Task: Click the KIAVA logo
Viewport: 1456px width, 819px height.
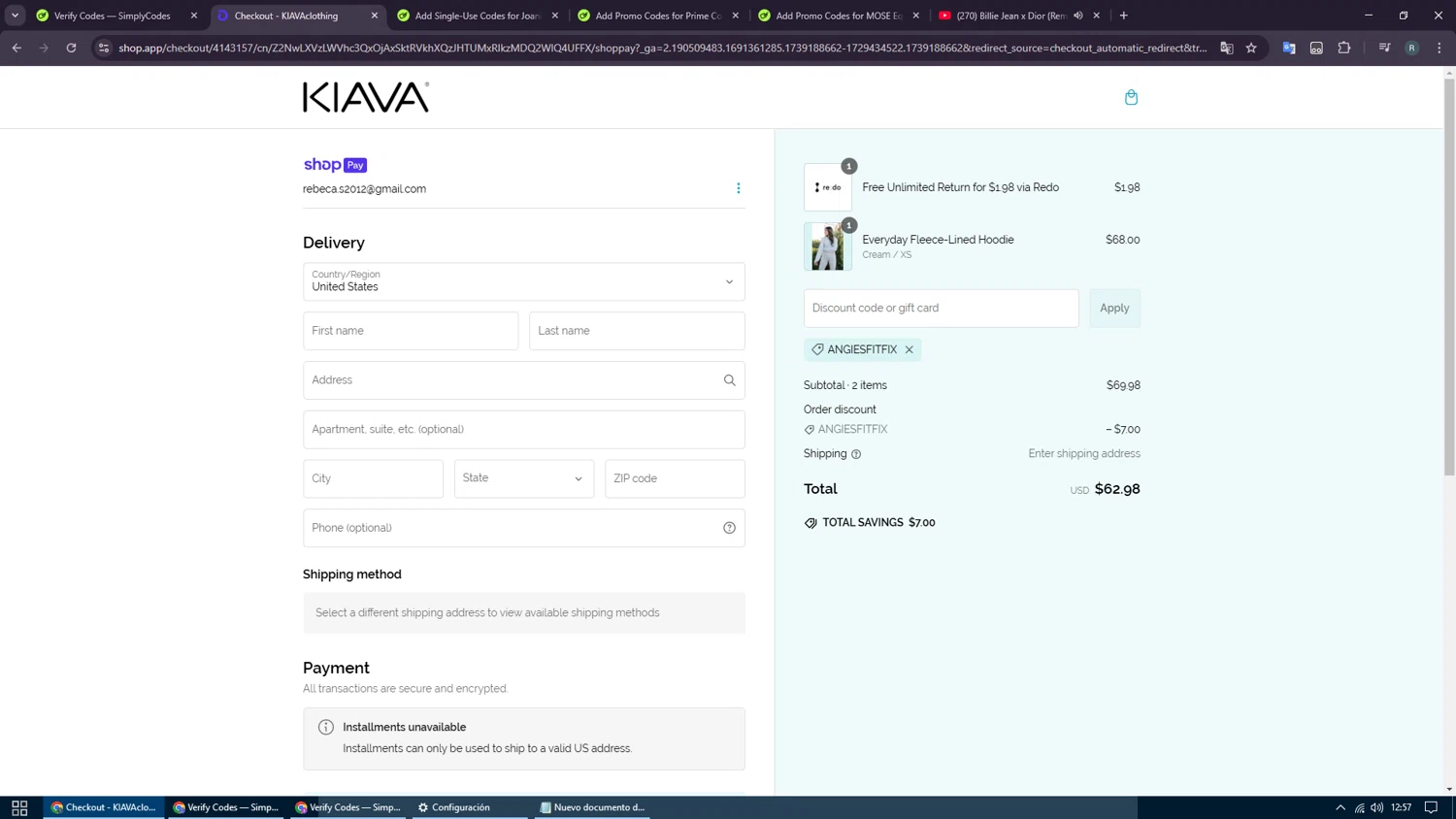Action: click(x=366, y=97)
